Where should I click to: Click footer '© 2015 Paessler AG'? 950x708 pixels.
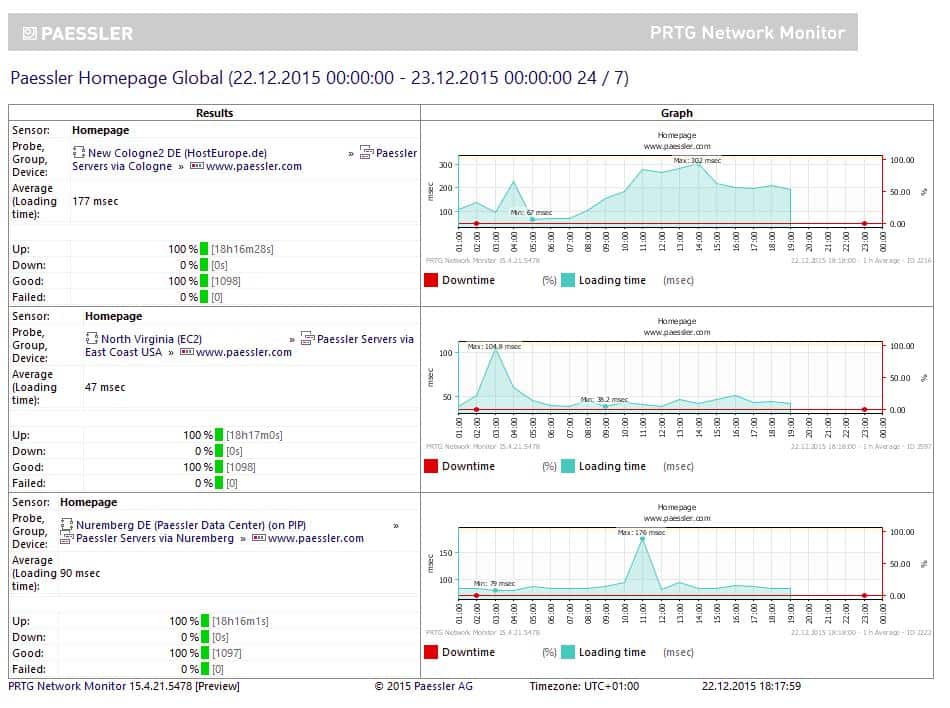click(424, 686)
